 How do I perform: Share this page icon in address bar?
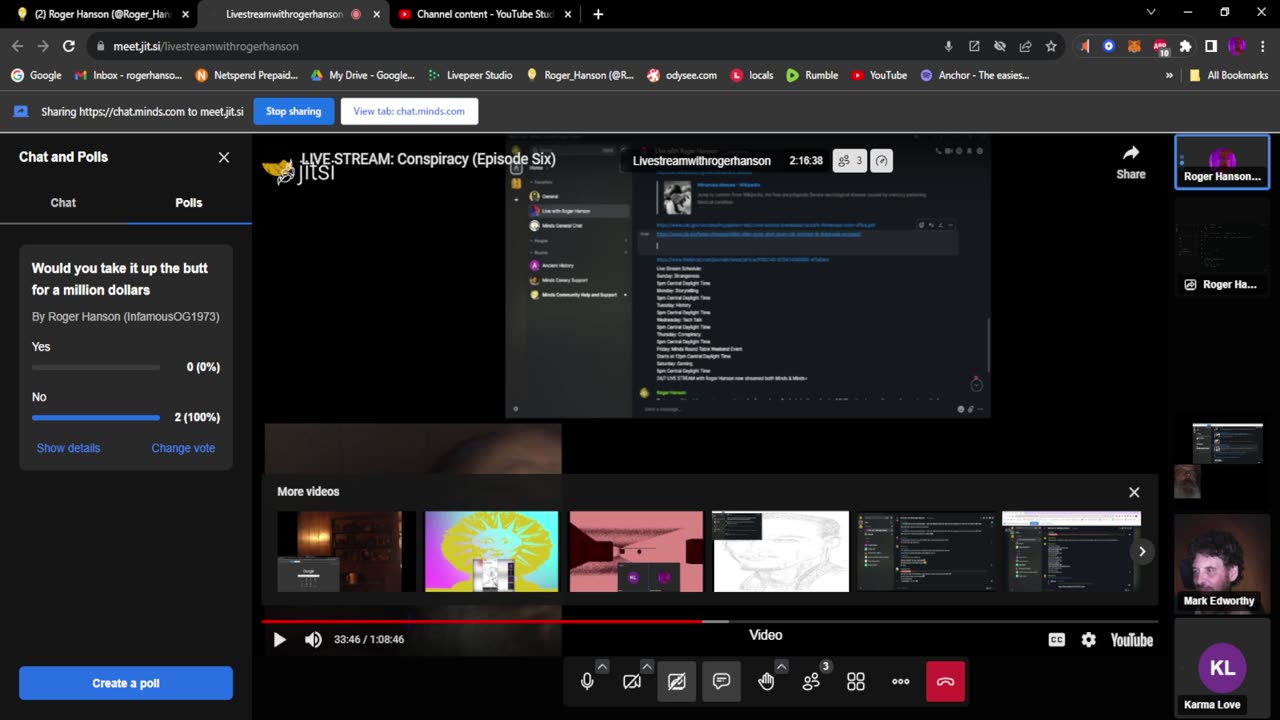click(1025, 46)
